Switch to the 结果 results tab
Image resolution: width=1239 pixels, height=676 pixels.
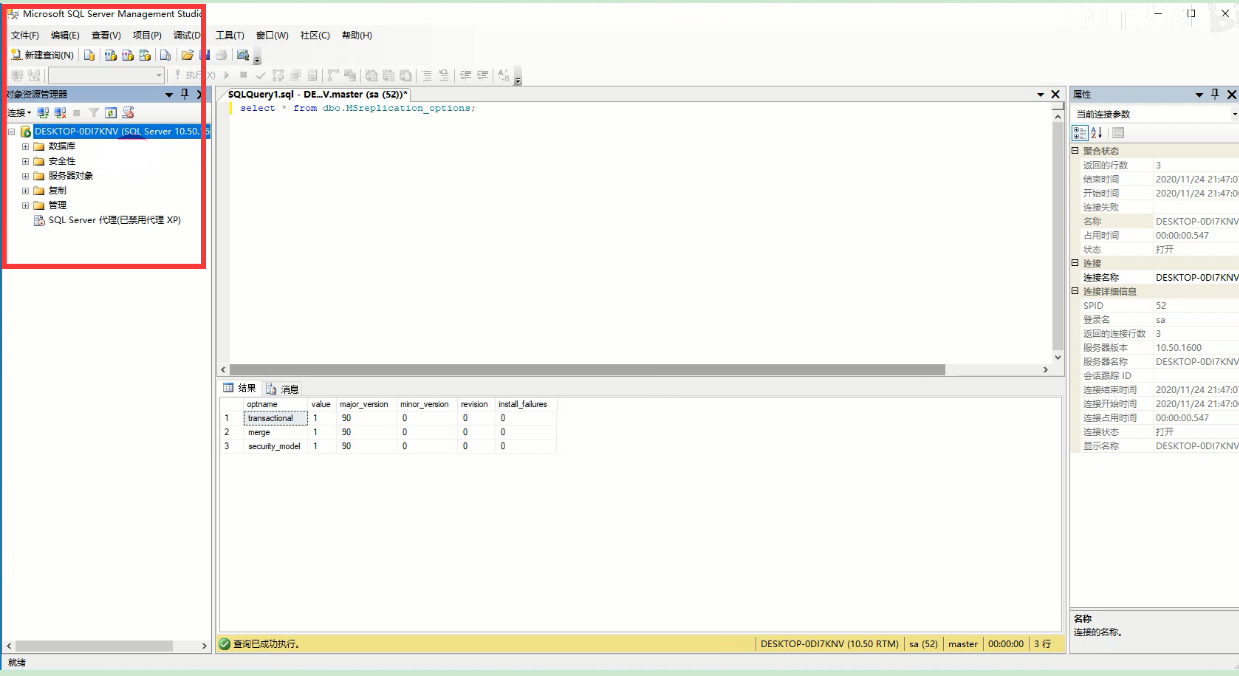[240, 388]
